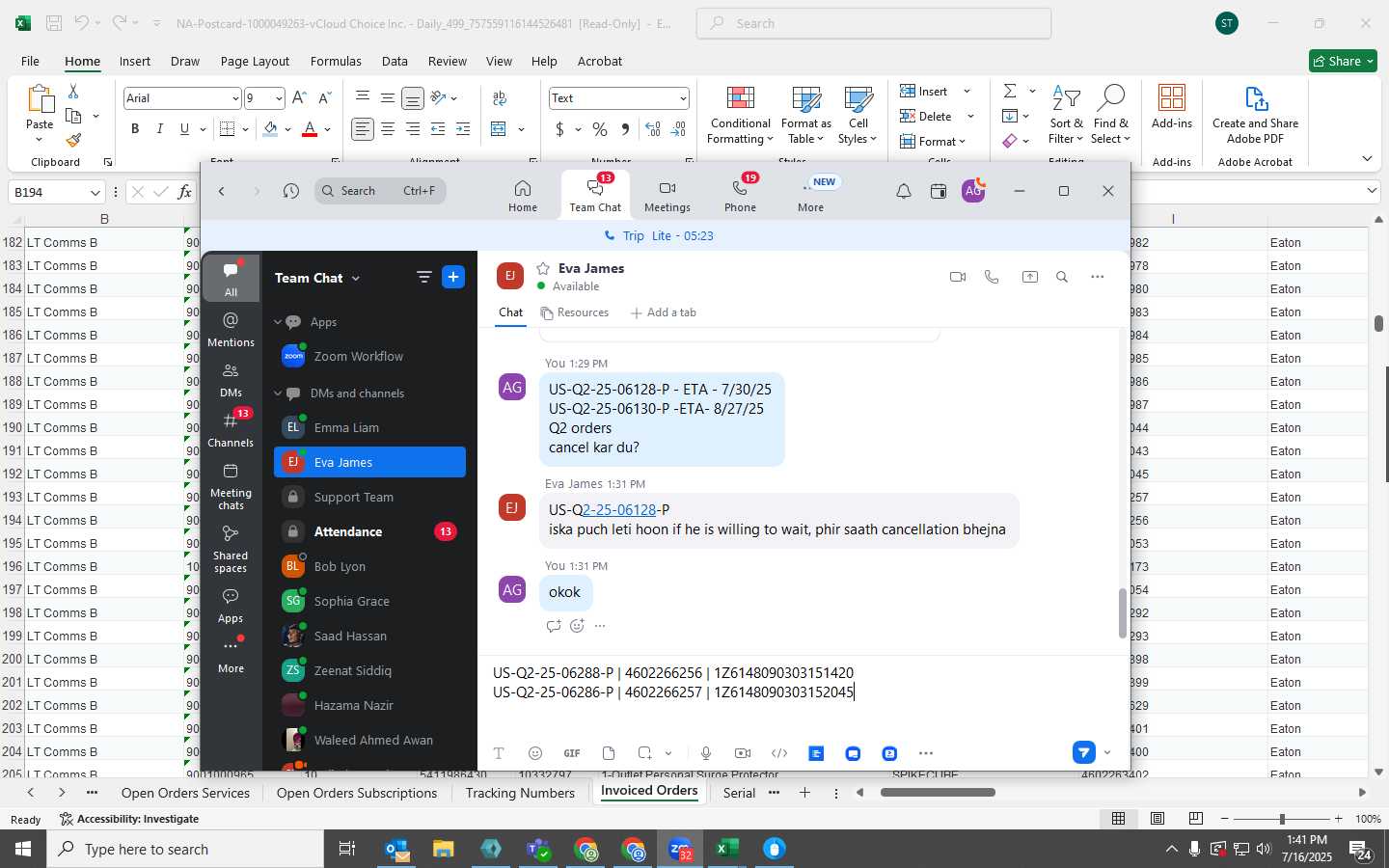Start a video call with Eva James
This screenshot has height=868, width=1389.
point(957,277)
